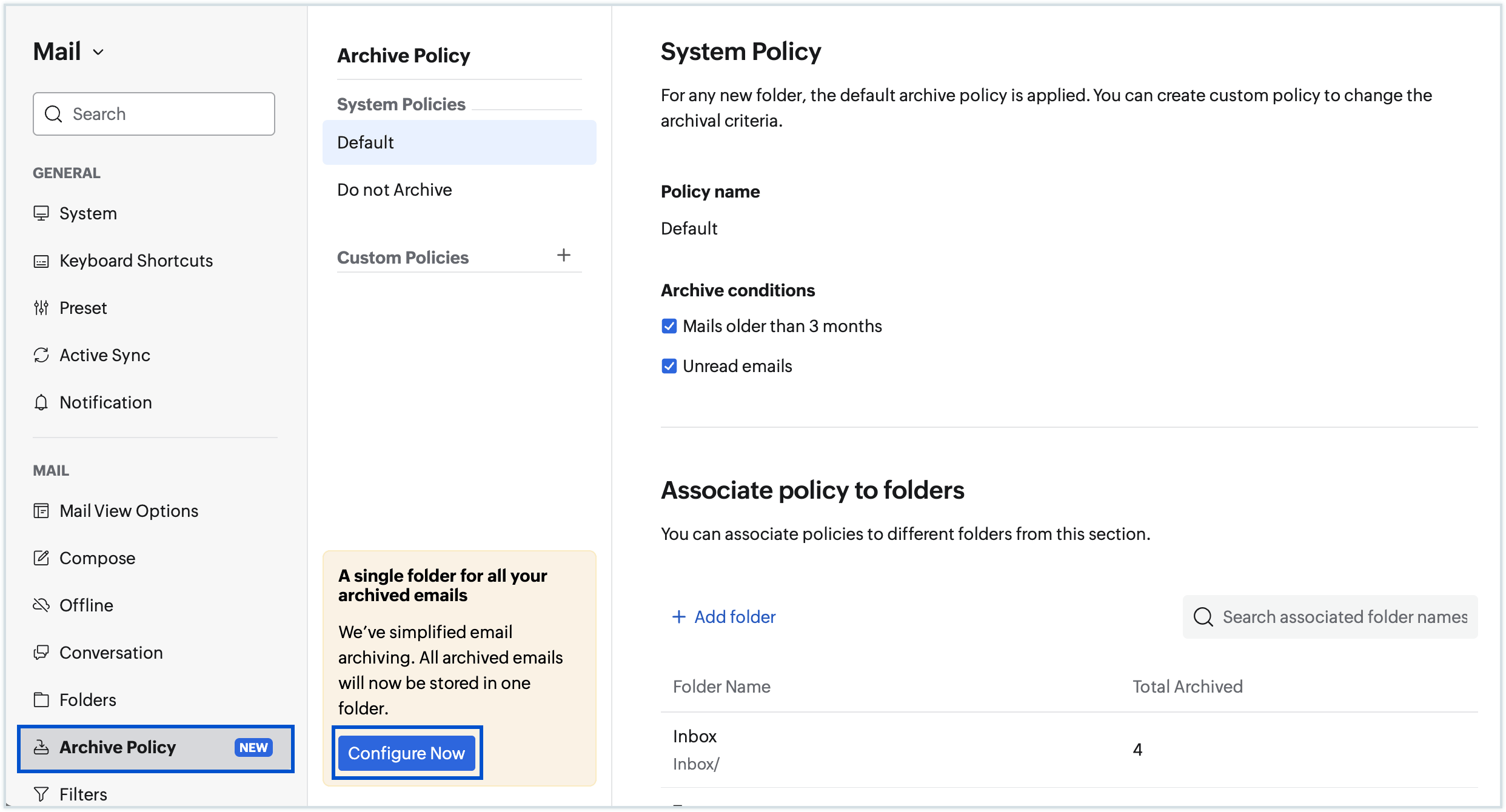Click the Configure Now button
This screenshot has width=1506, height=812.
[407, 753]
